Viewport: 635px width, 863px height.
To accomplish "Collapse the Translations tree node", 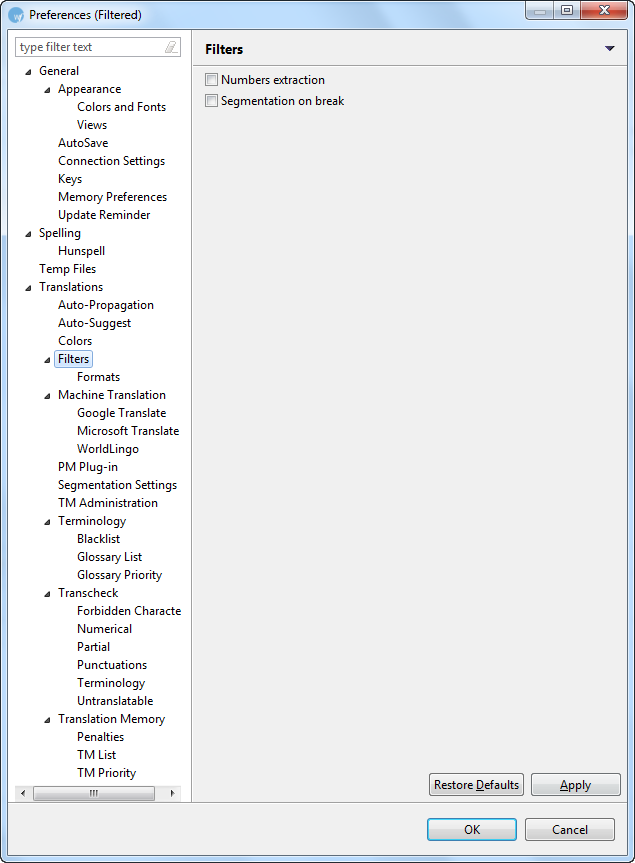I will click(x=29, y=288).
